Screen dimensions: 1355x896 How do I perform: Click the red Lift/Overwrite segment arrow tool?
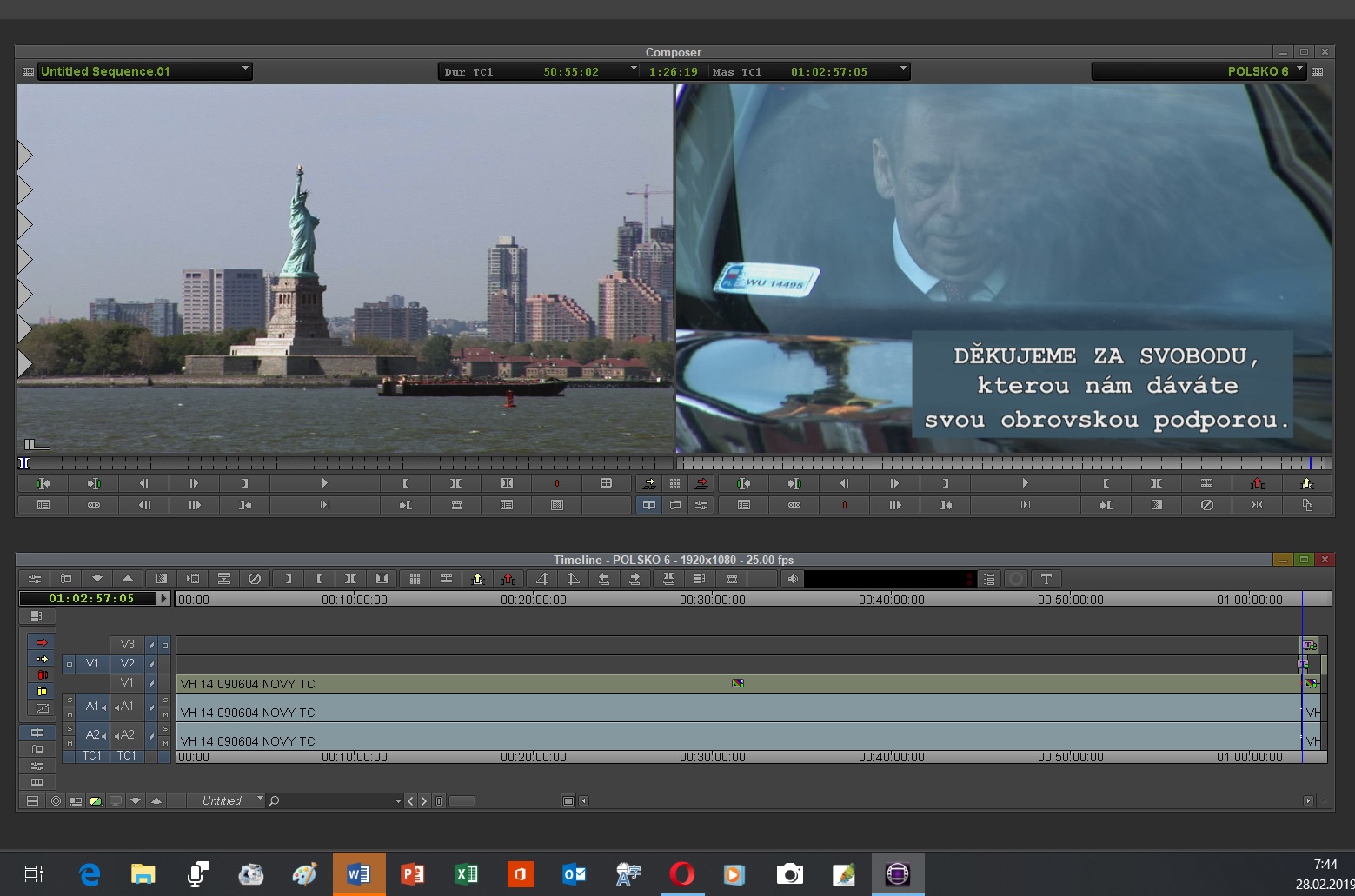pos(41,642)
